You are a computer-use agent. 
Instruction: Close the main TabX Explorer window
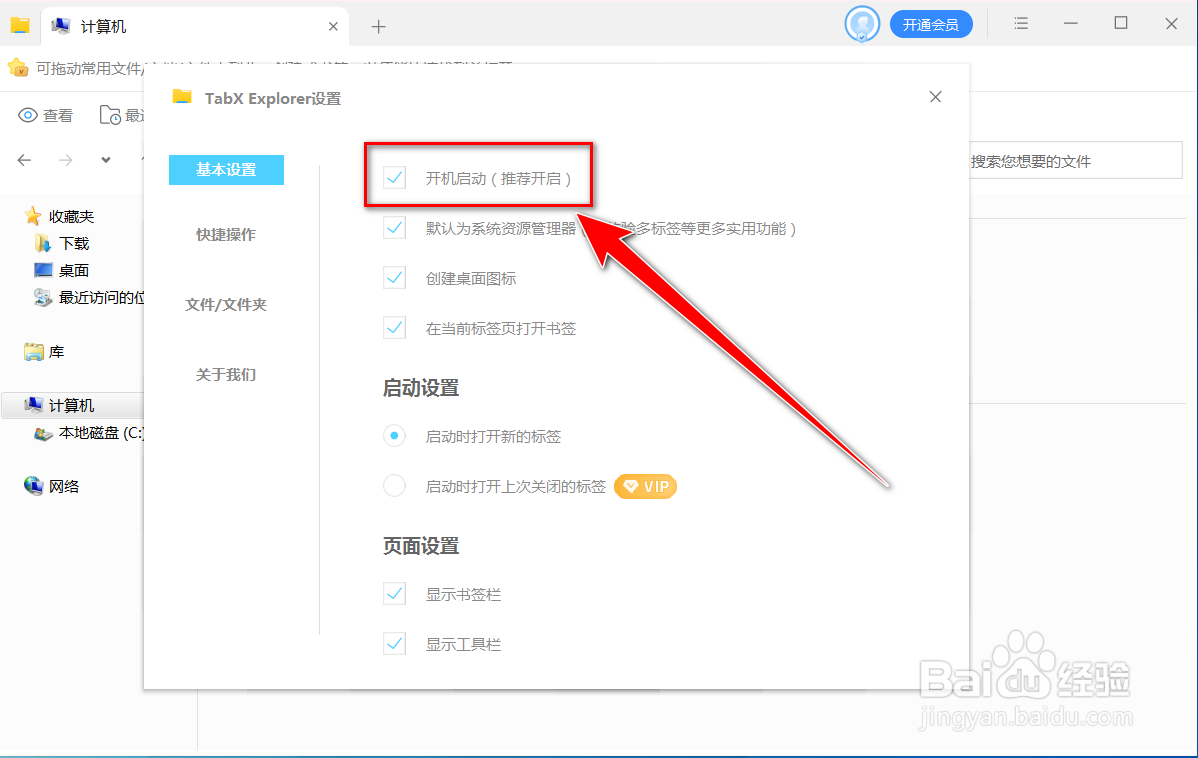[1171, 24]
